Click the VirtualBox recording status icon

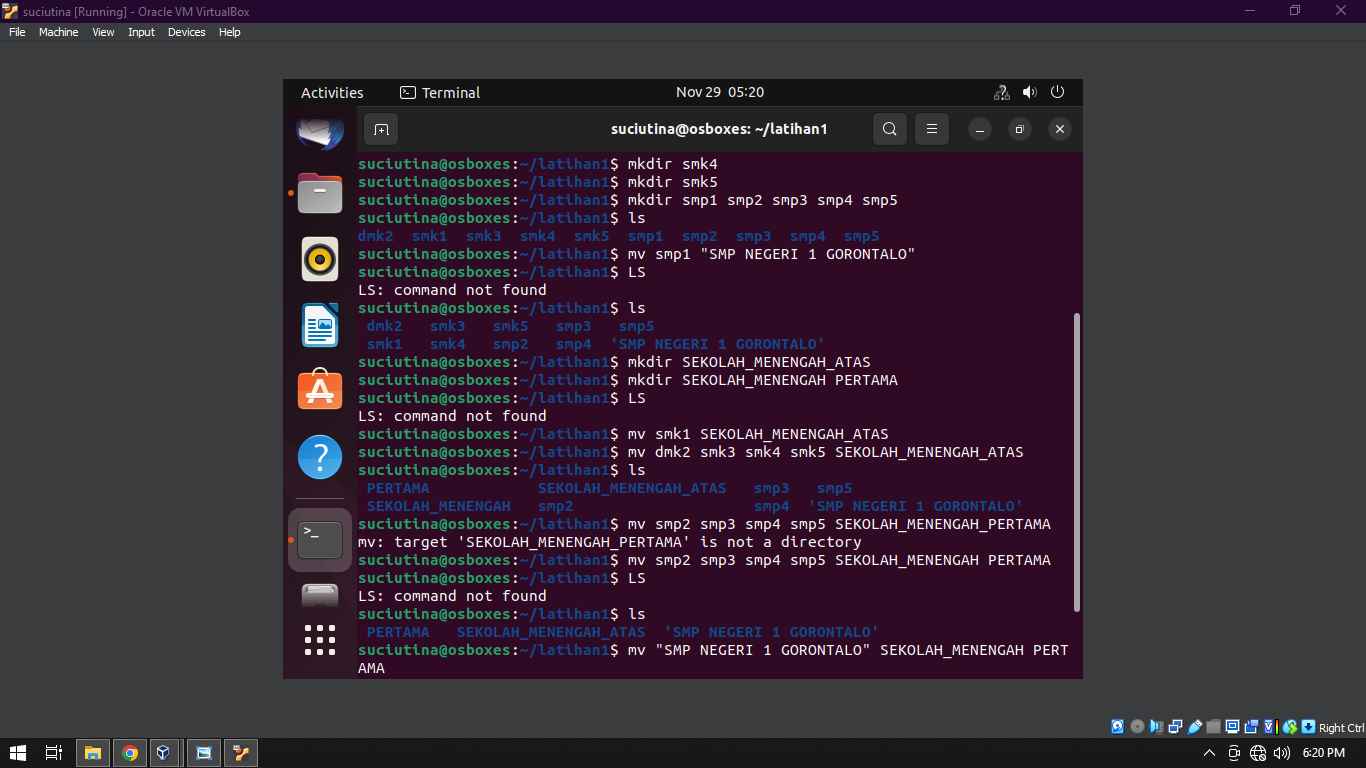pyautogui.click(x=1251, y=727)
